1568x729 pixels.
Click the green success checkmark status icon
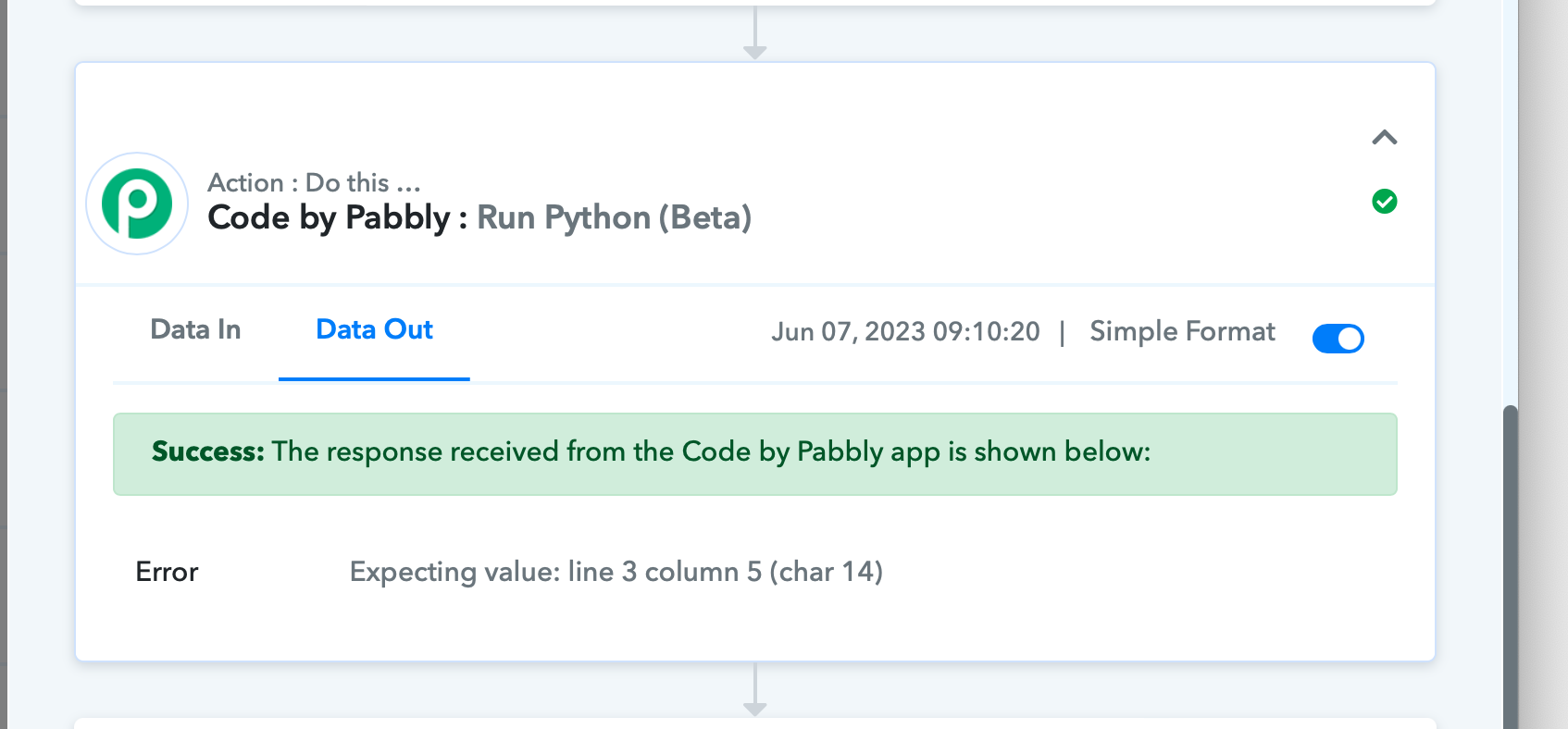[1385, 201]
